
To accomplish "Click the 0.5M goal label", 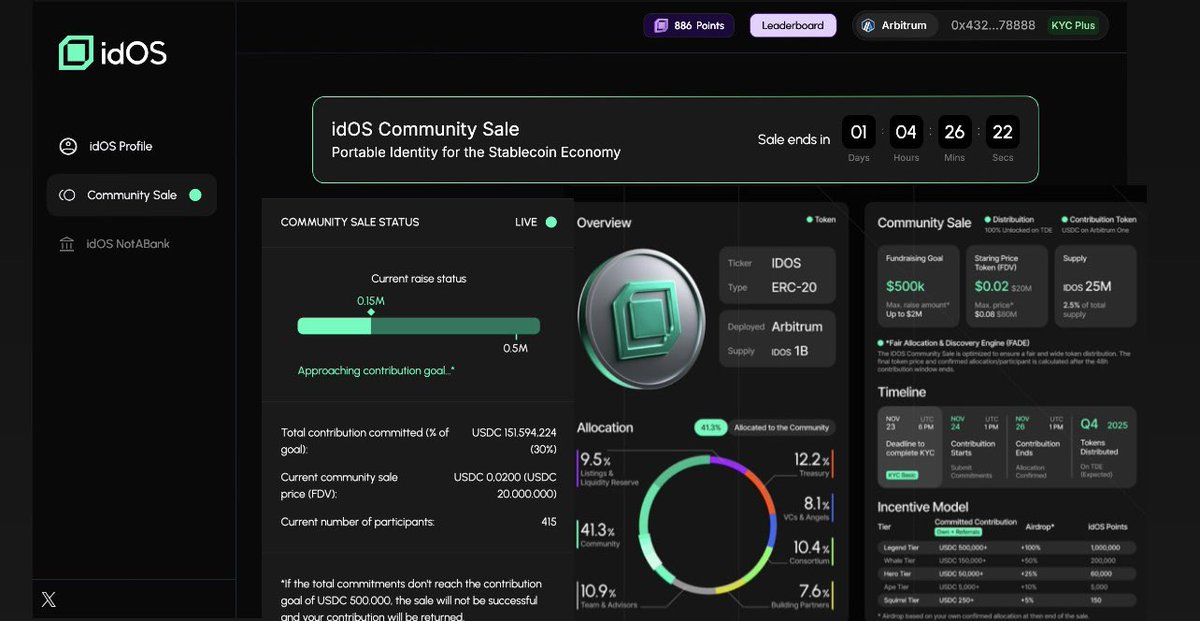I will [515, 348].
